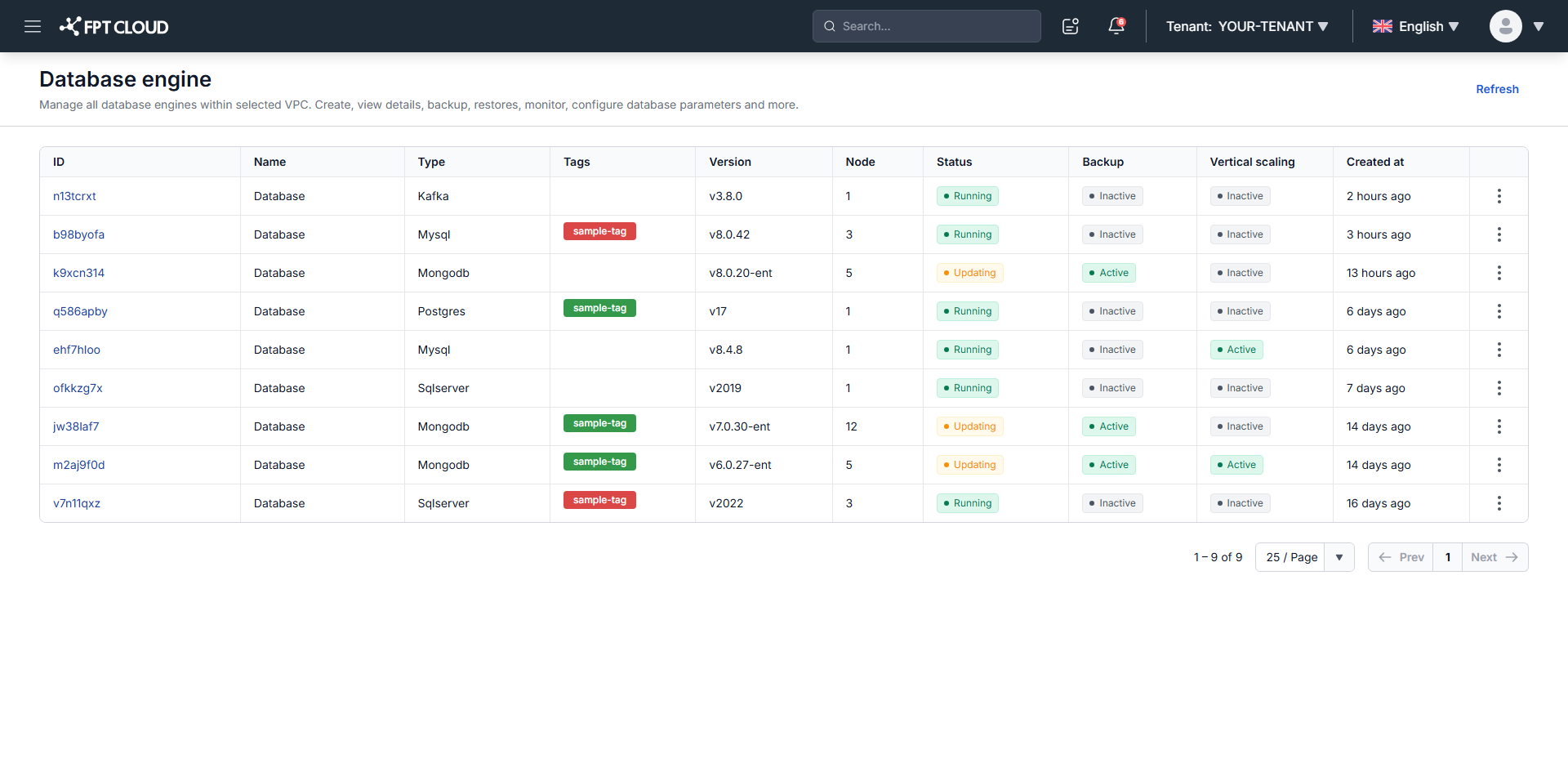Click the user avatar icon
This screenshot has height=772, width=1568.
[x=1505, y=26]
